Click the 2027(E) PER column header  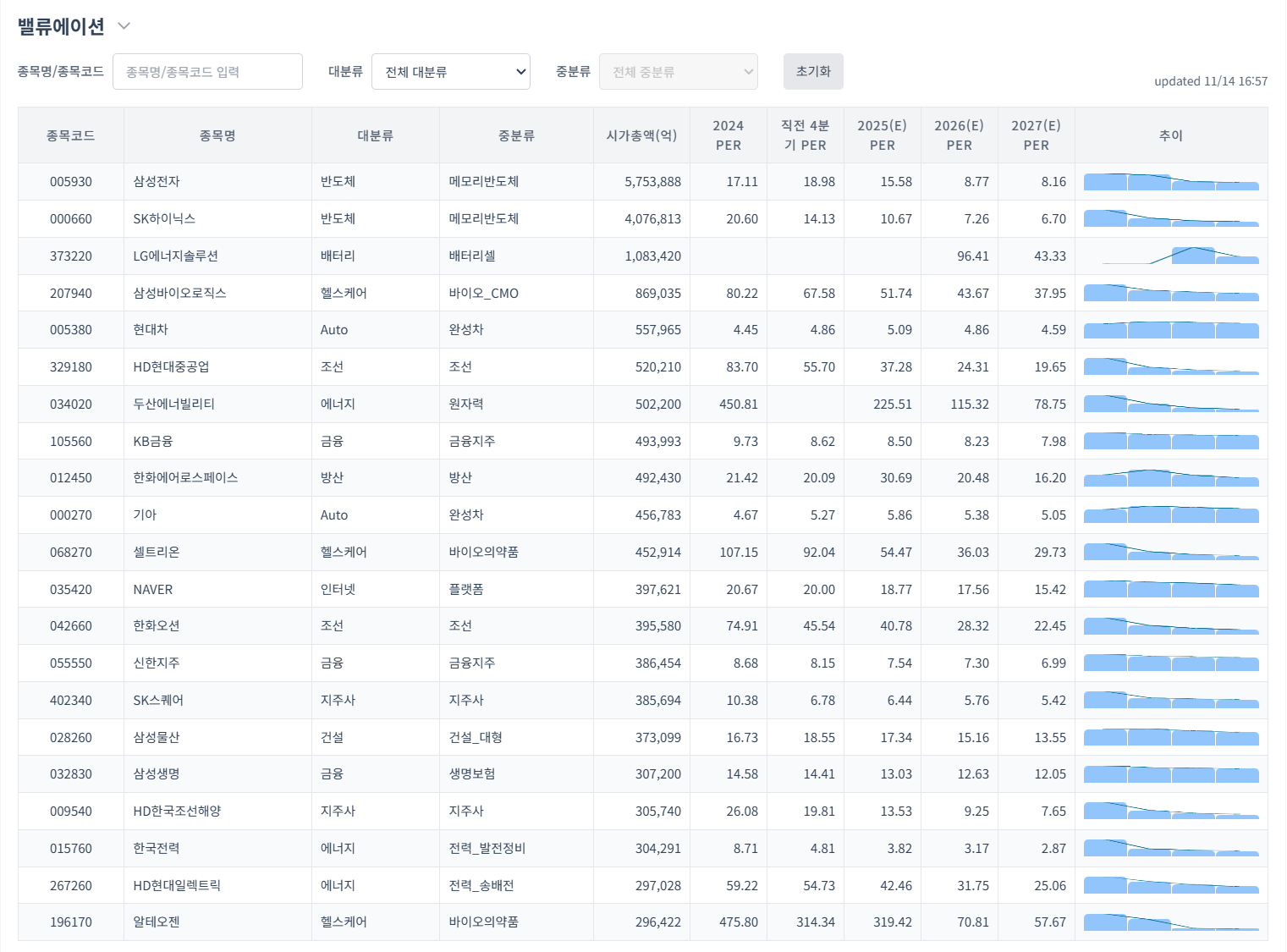pos(1036,135)
